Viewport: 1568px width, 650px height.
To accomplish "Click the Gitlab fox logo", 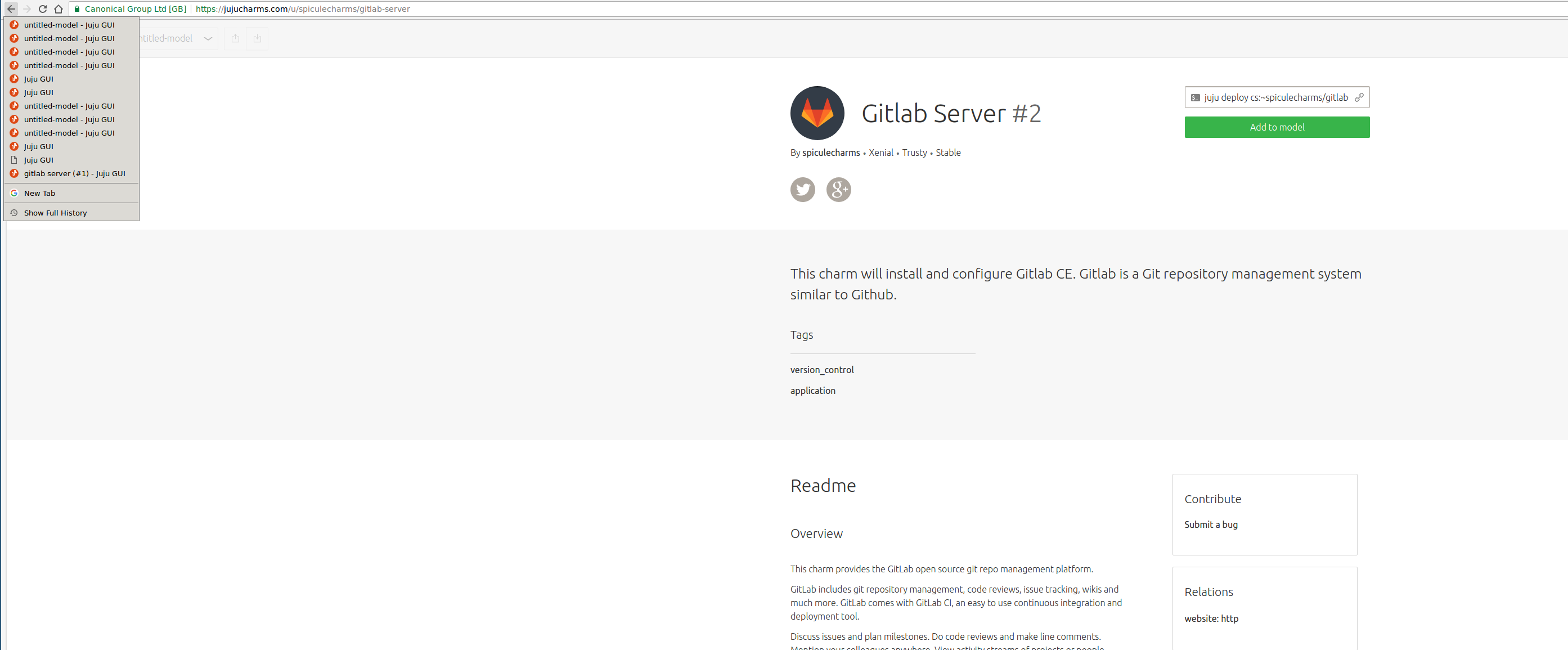I will [817, 113].
